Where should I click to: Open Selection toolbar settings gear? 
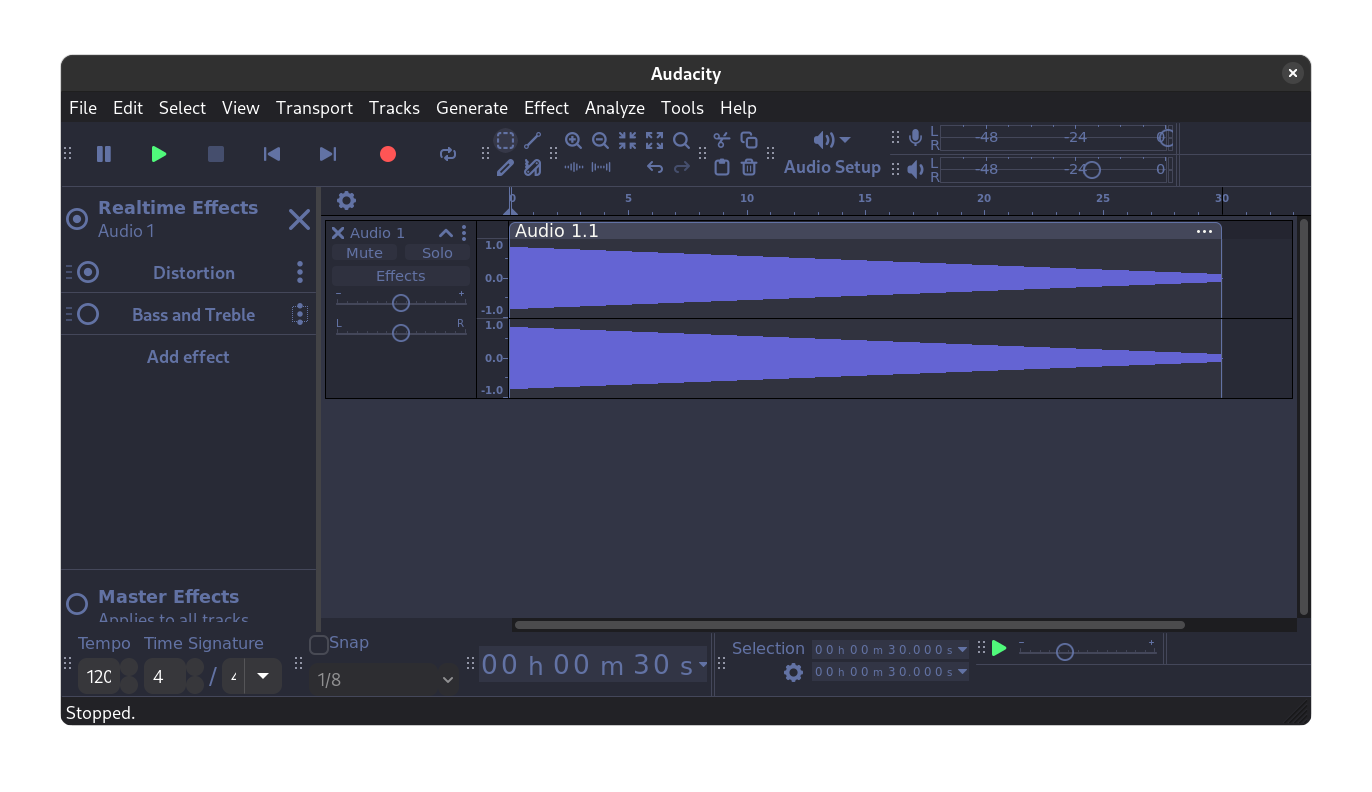tap(793, 672)
